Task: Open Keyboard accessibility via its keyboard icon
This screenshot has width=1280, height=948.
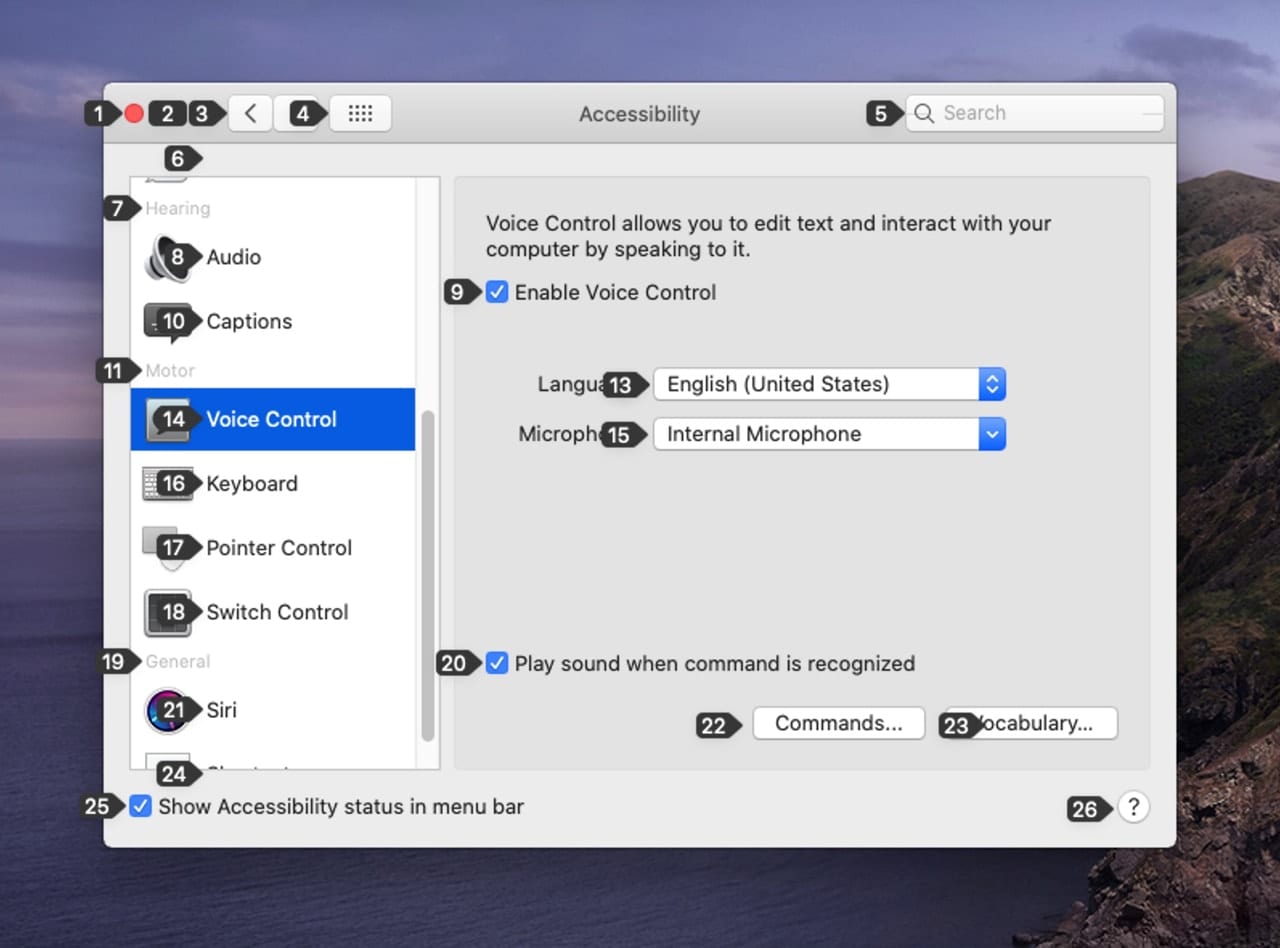Action: click(x=166, y=484)
